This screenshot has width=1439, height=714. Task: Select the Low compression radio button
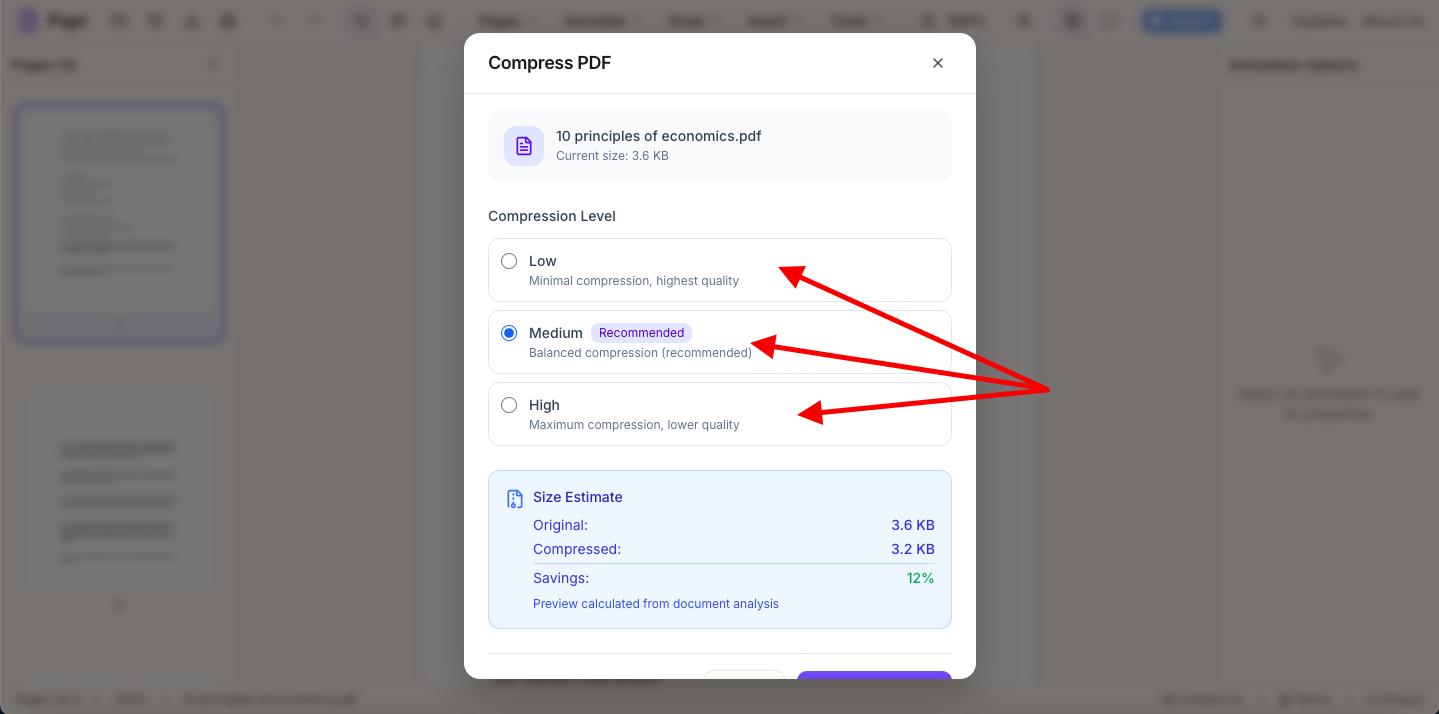pos(509,261)
